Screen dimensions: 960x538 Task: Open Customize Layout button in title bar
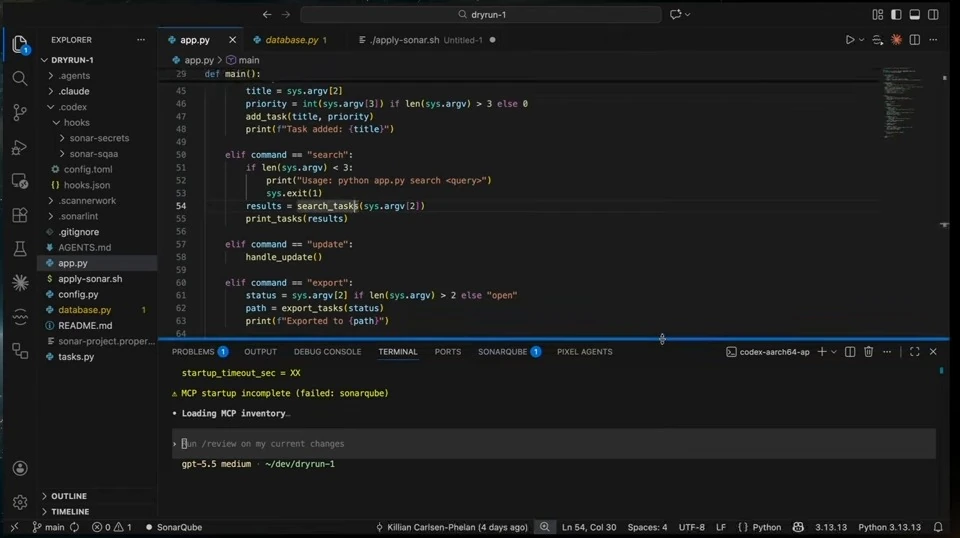click(x=878, y=14)
